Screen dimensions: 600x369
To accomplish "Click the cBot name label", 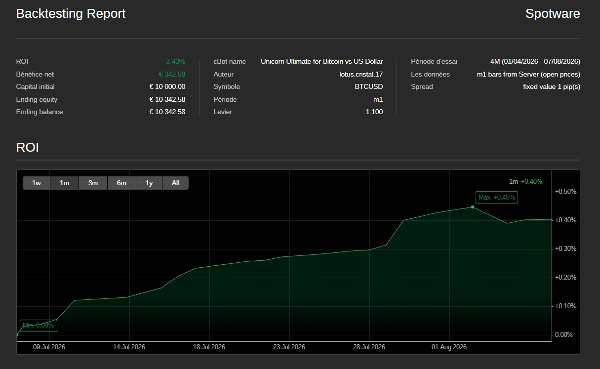I will pyautogui.click(x=230, y=62).
